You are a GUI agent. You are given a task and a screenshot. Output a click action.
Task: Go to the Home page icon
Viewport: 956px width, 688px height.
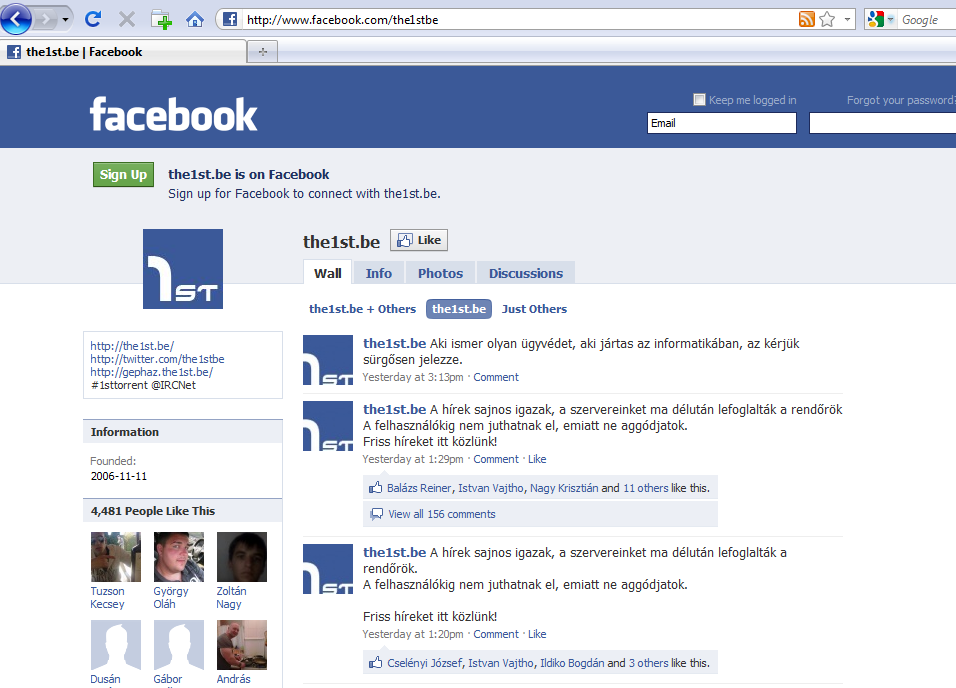(x=194, y=20)
